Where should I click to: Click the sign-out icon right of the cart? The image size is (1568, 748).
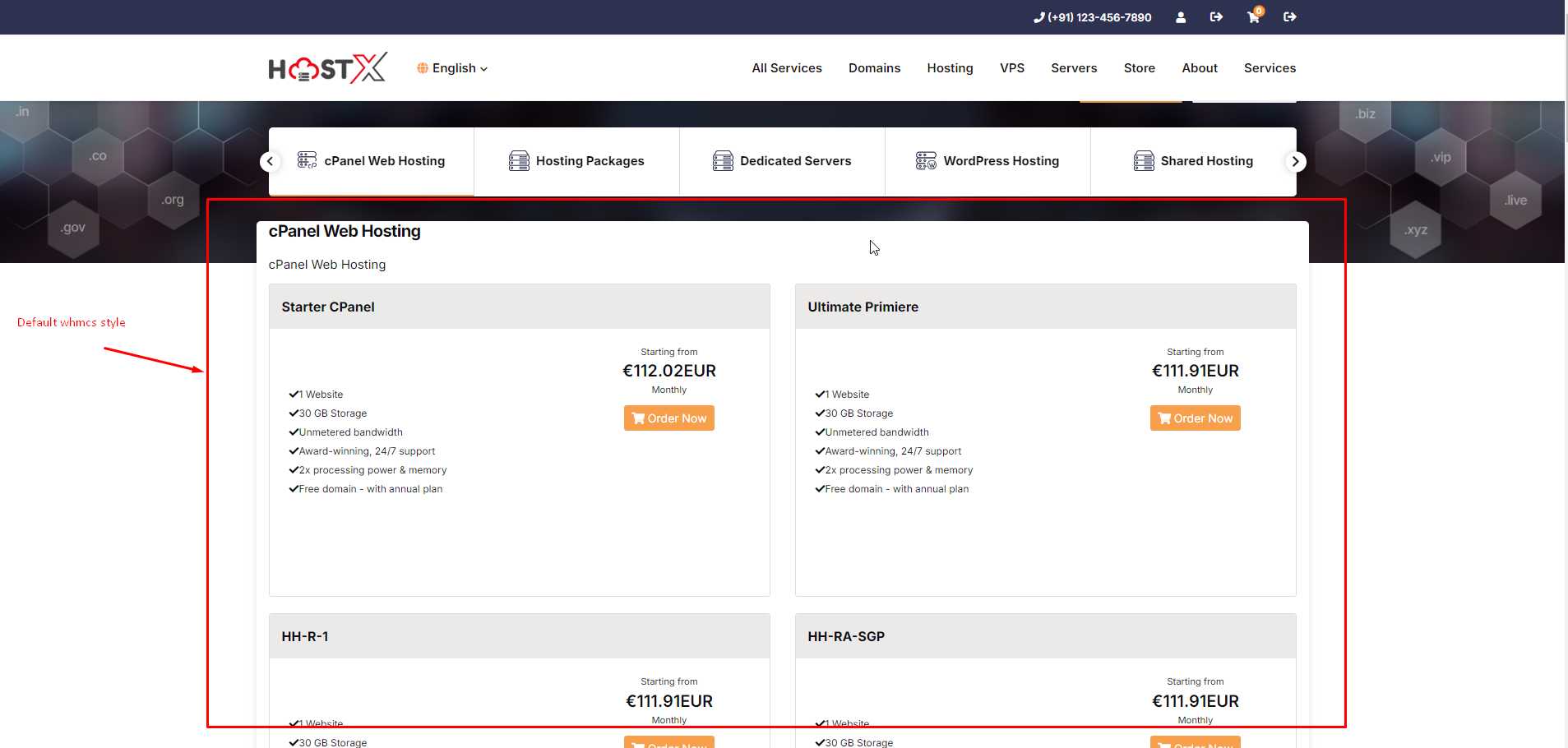pyautogui.click(x=1289, y=17)
